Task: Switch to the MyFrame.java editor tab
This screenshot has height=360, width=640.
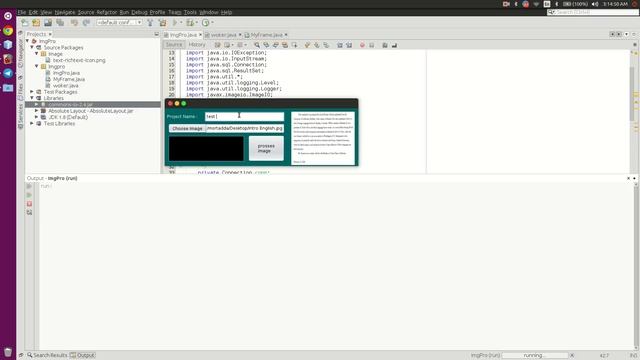Action: tap(266, 35)
